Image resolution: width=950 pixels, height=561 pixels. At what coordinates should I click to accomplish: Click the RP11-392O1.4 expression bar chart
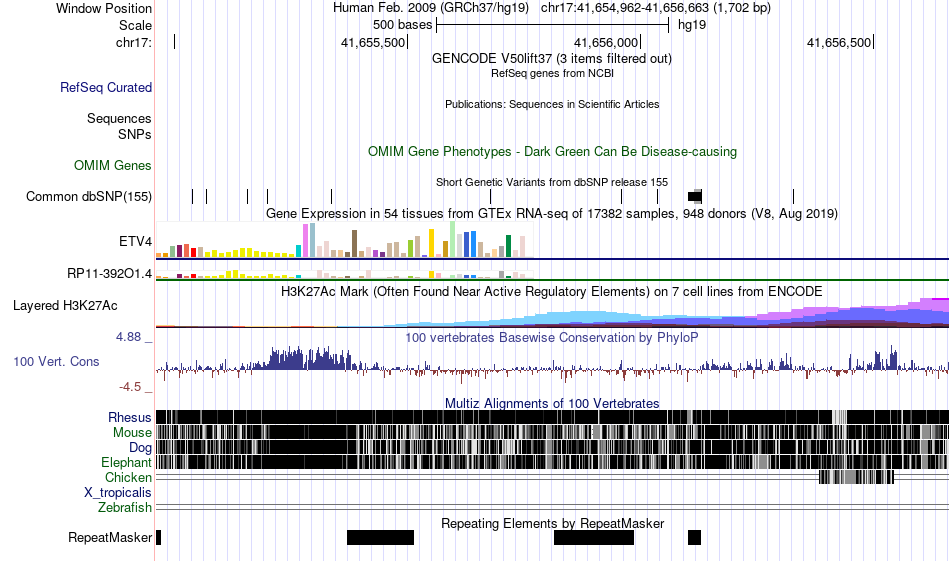pos(344,274)
